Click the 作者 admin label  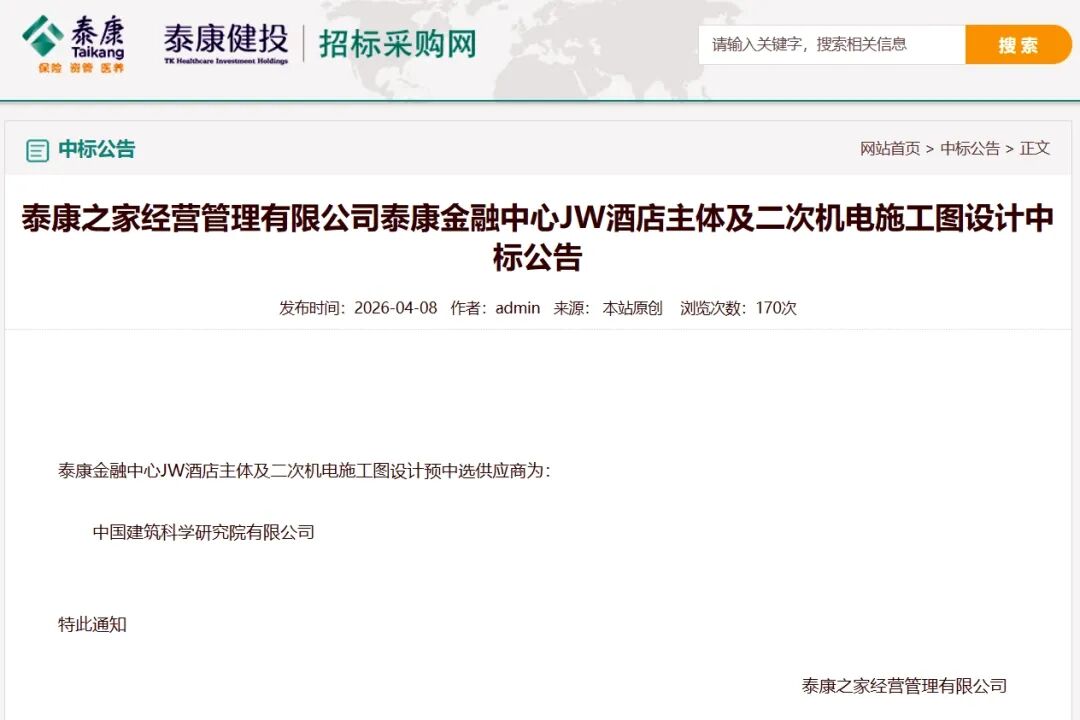(495, 308)
